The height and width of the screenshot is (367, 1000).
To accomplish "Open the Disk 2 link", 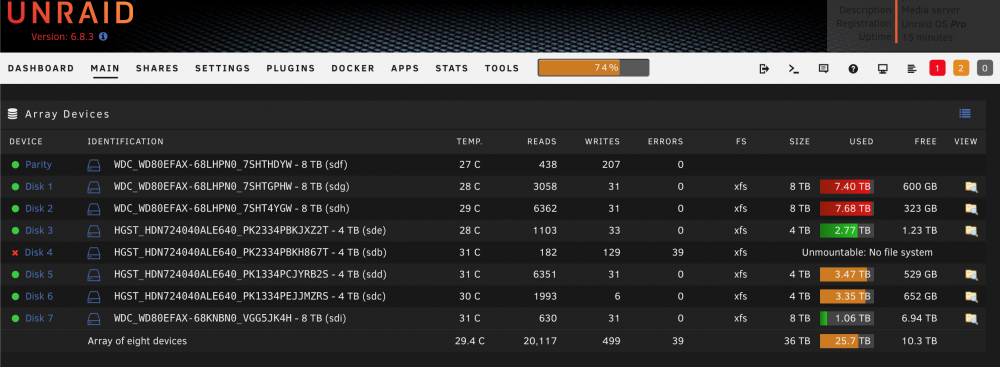I will (39, 209).
